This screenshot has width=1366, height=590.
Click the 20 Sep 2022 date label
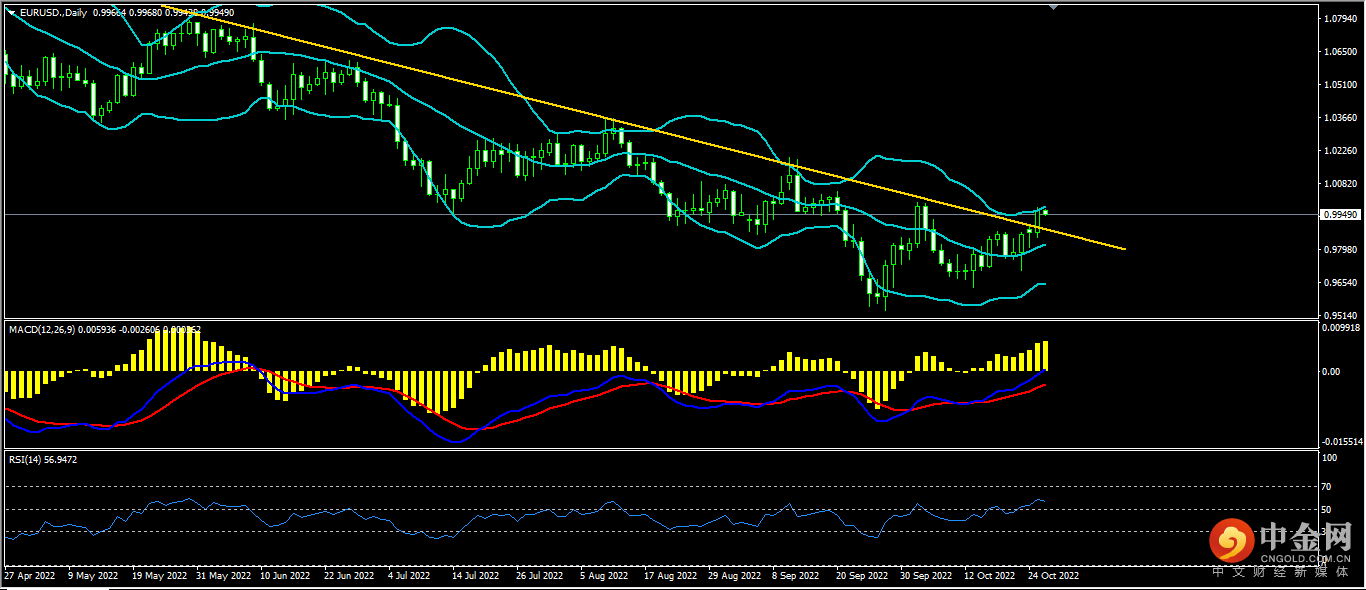pyautogui.click(x=862, y=577)
